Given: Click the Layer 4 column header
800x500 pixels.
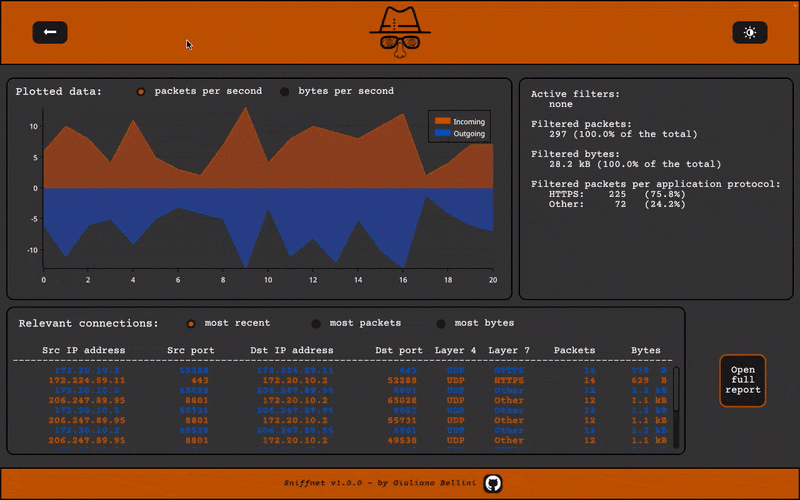Looking at the screenshot, I should (455, 351).
